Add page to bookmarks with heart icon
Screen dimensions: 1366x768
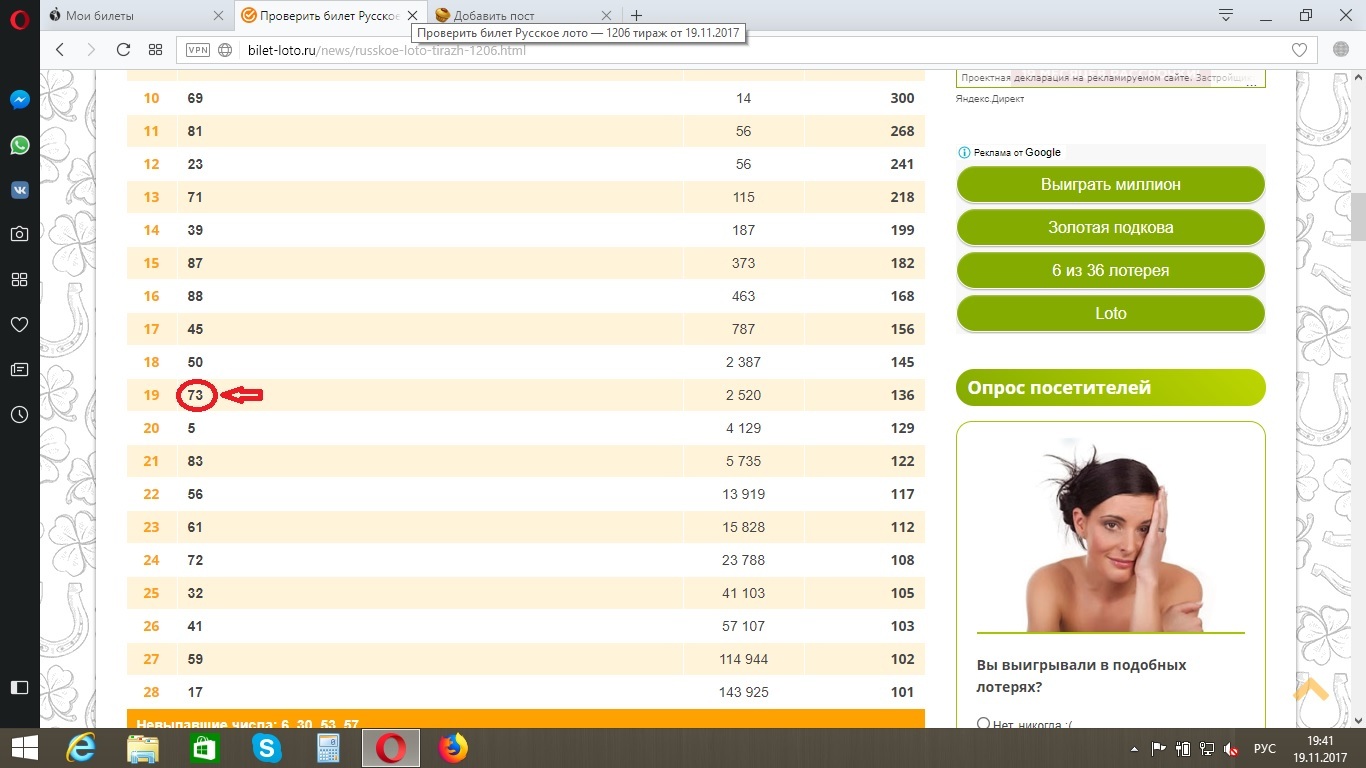coord(1299,50)
